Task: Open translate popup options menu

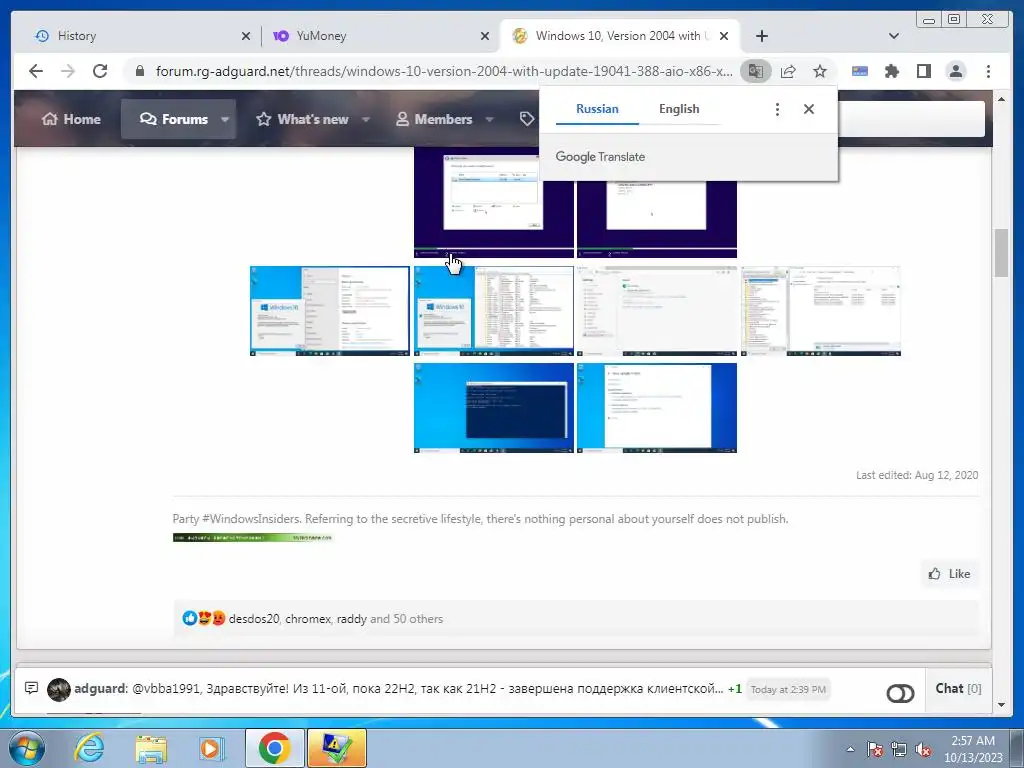Action: 776,109
